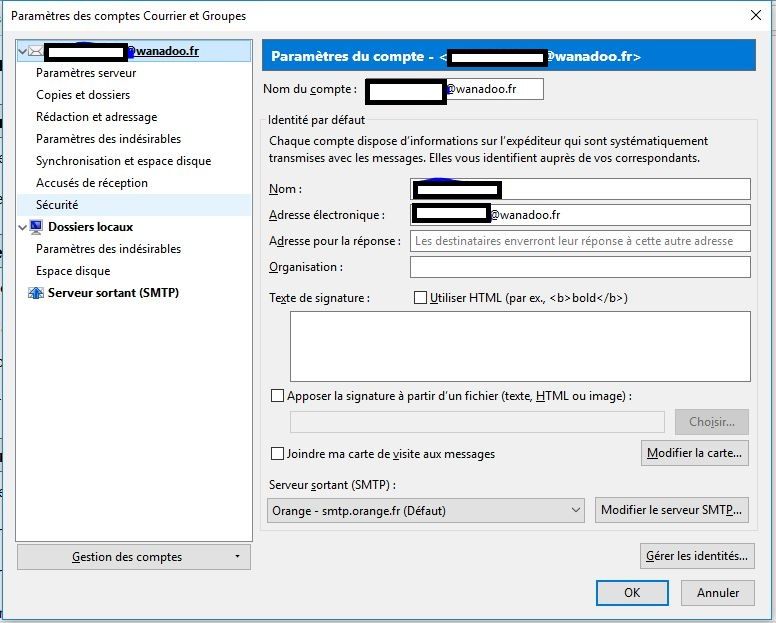
Task: Close the account settings dialog window
Action: [x=756, y=15]
